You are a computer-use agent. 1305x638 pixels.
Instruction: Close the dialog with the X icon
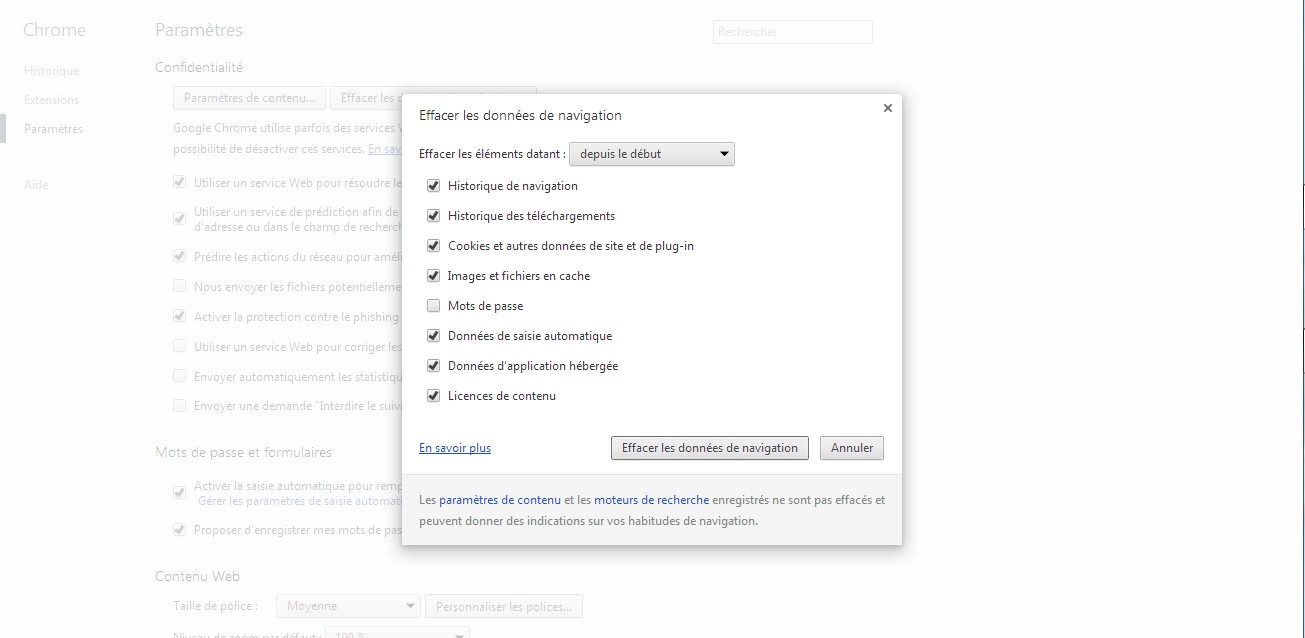click(887, 108)
